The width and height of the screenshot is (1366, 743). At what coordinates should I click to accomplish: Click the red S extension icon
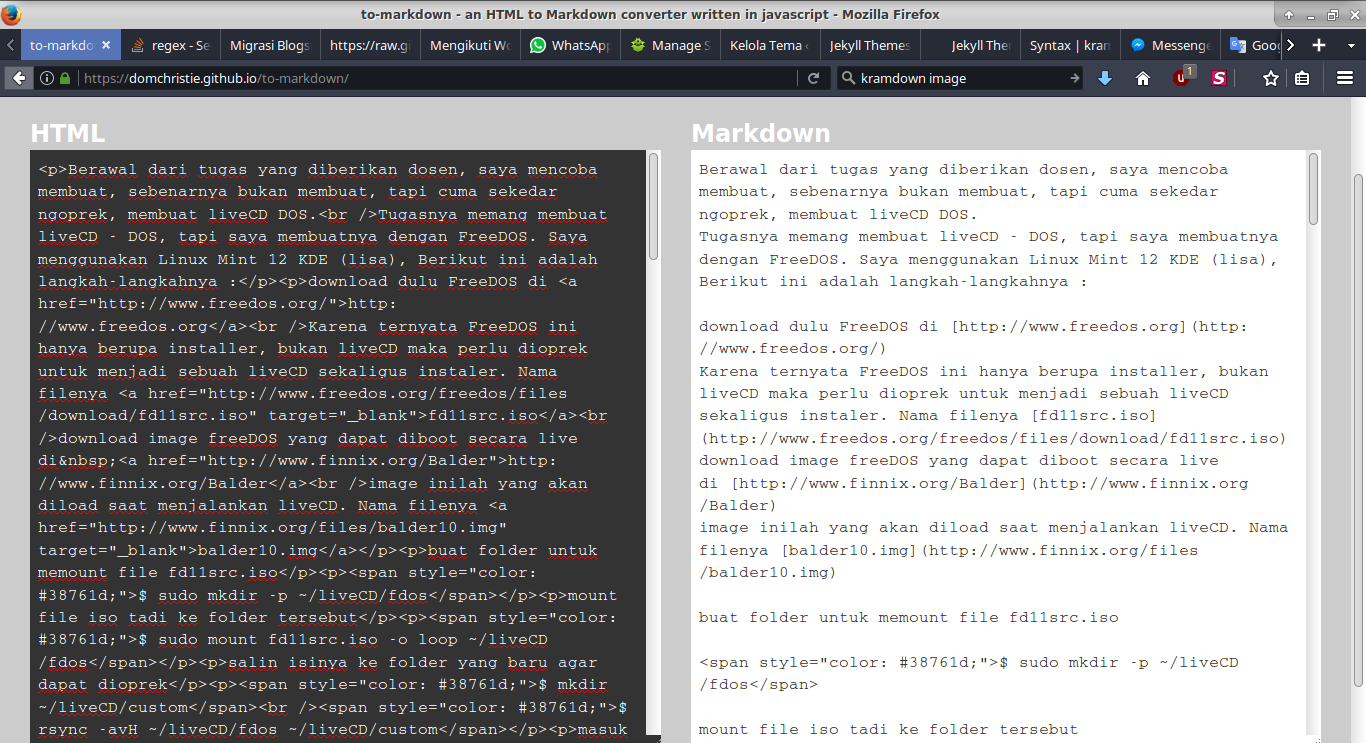click(1219, 78)
